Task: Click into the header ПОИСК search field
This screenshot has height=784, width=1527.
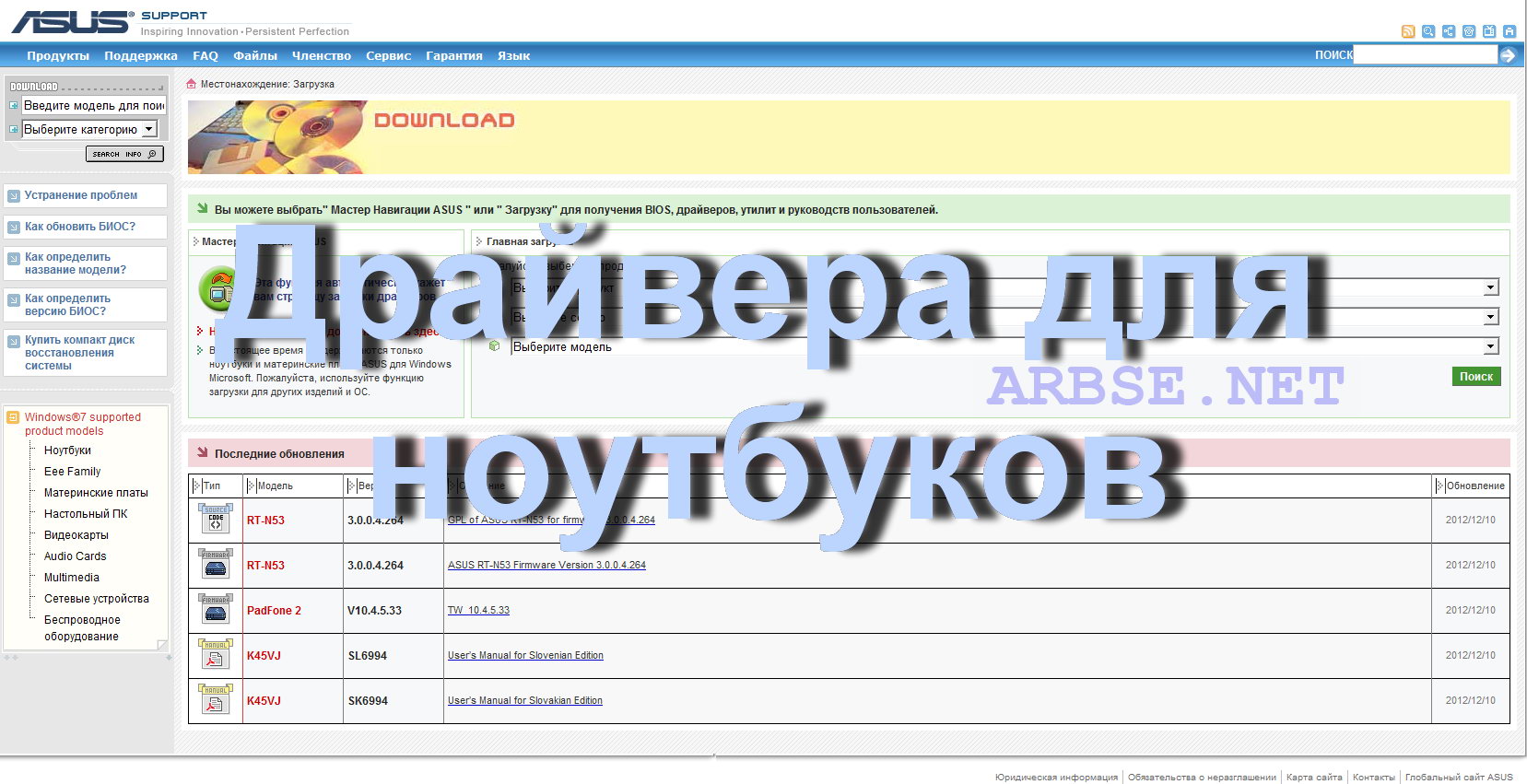Action: pos(1425,54)
